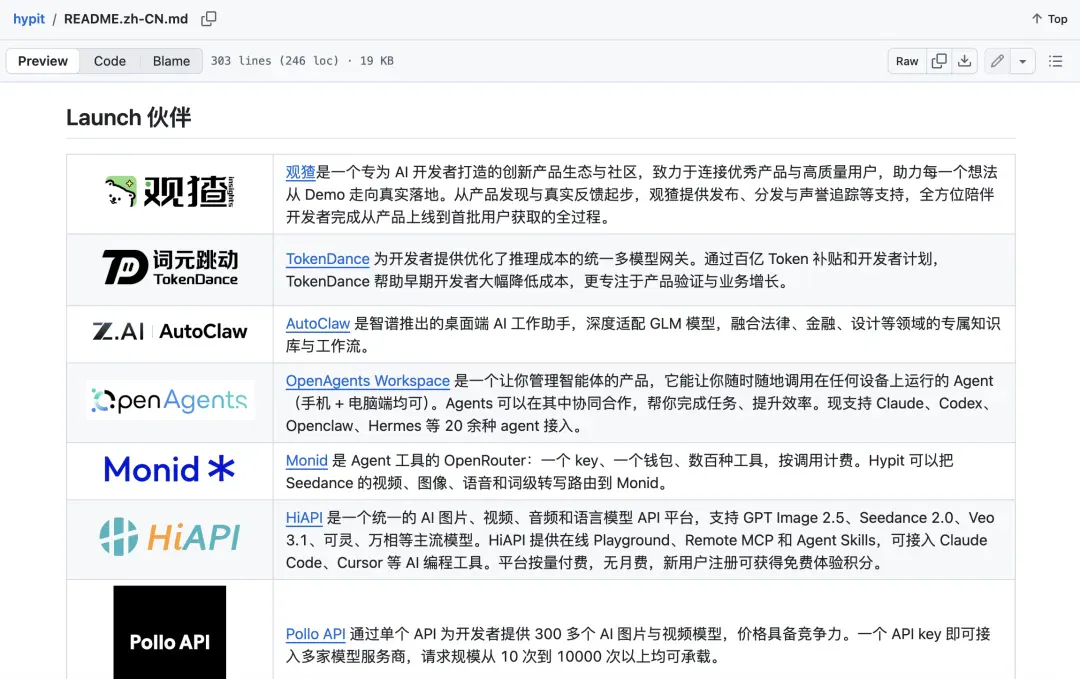Open the outline list icon
This screenshot has height=679, width=1080.
coord(1055,61)
